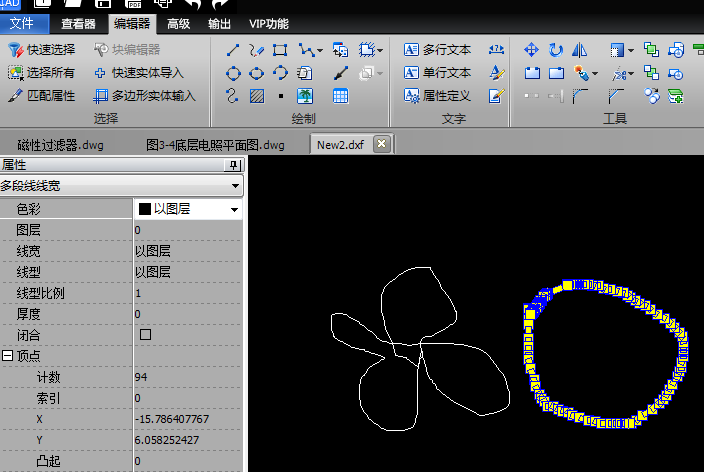
Task: Select the Ellipse drawing tool
Action: point(256,73)
